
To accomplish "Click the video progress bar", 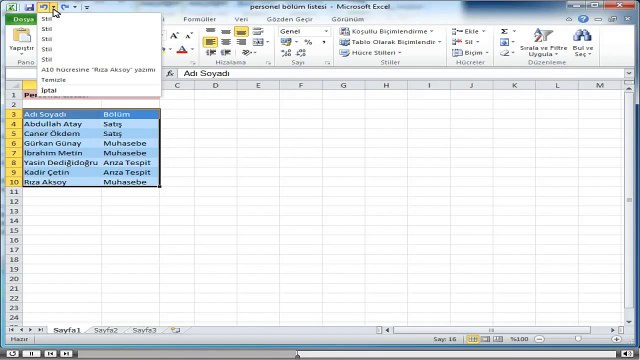I will pos(347,354).
